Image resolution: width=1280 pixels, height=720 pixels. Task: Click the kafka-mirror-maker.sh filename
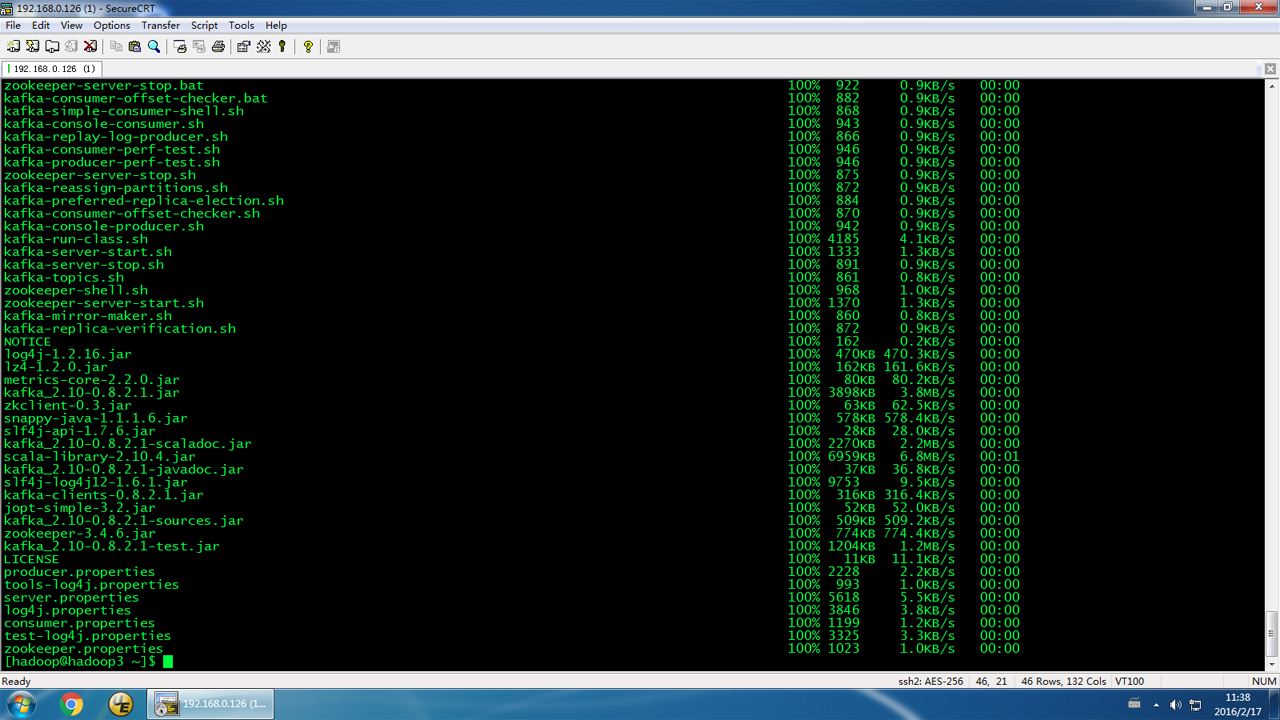(88, 316)
